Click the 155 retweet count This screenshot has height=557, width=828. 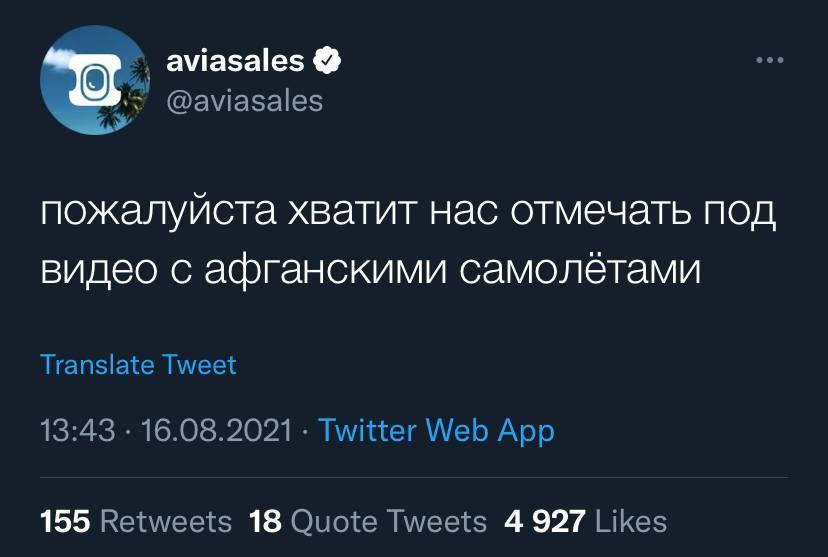[65, 521]
